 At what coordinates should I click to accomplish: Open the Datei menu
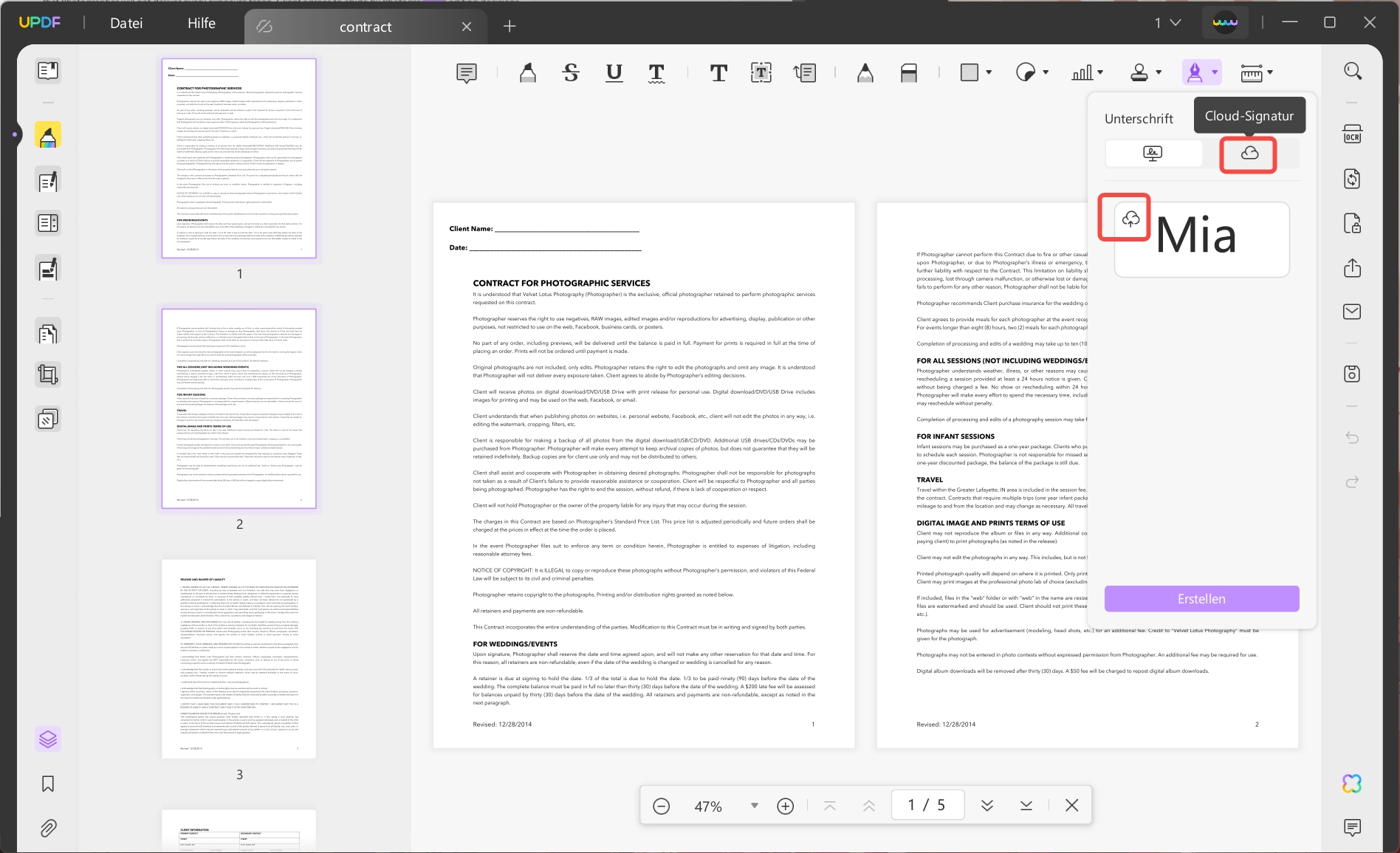[x=126, y=23]
